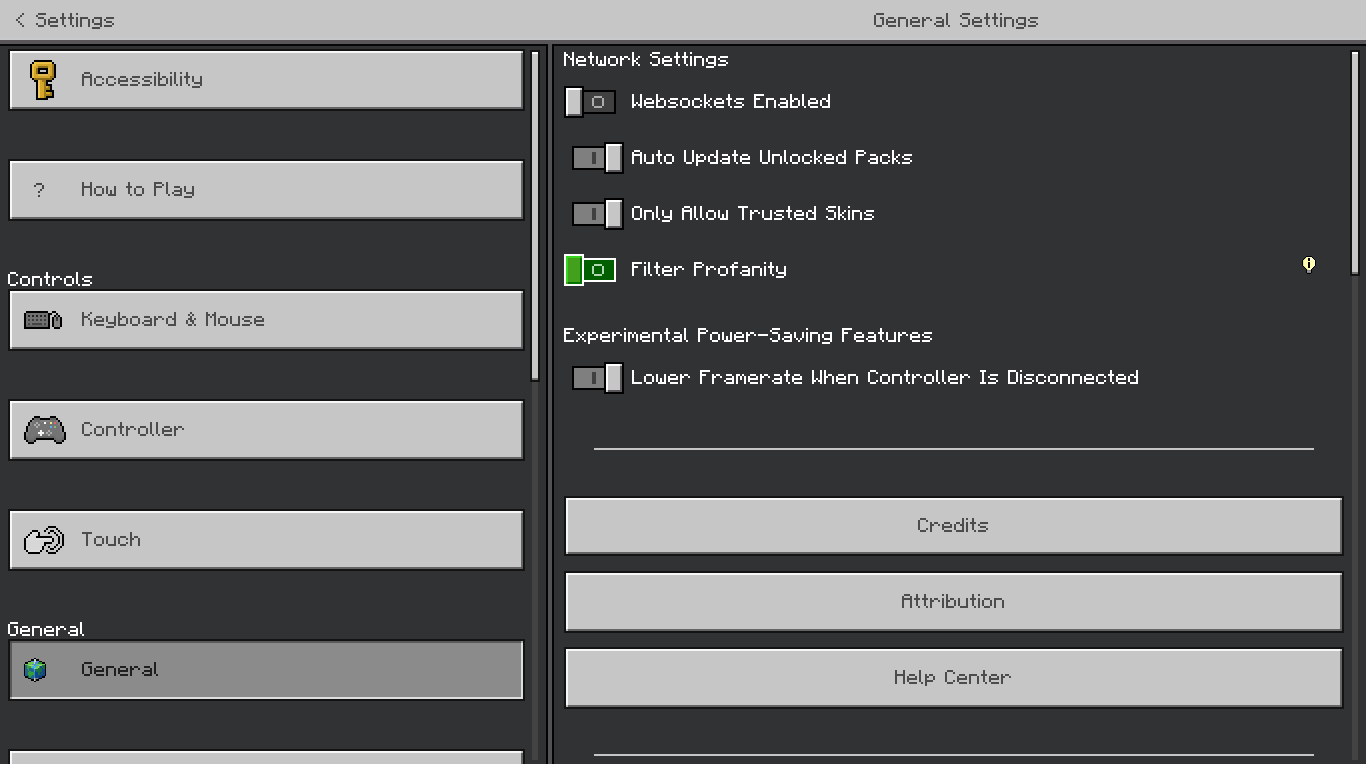Switch to the Touch settings tab
Image resolution: width=1366 pixels, height=764 pixels.
(266, 540)
